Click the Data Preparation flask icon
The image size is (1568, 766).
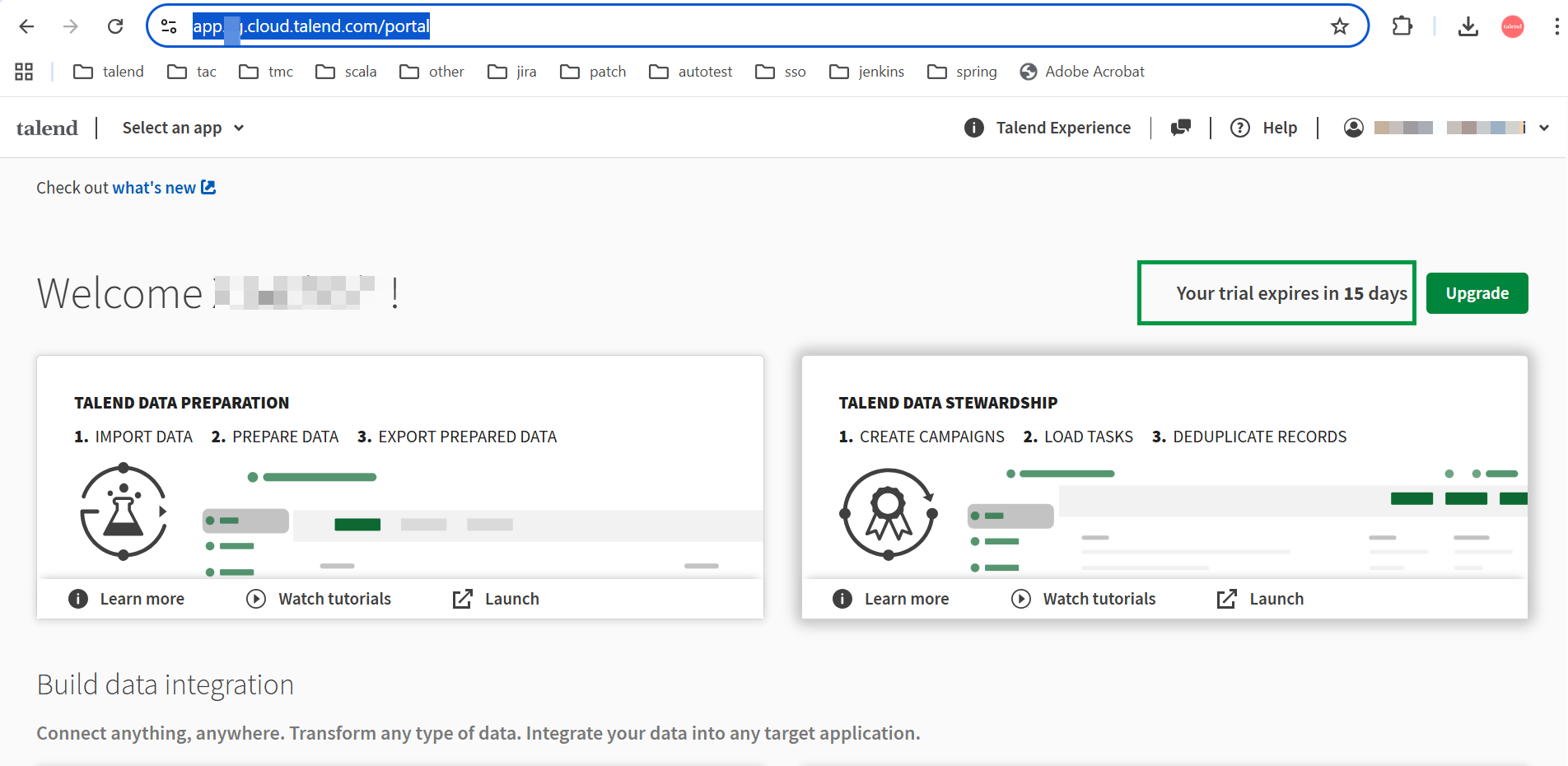124,512
